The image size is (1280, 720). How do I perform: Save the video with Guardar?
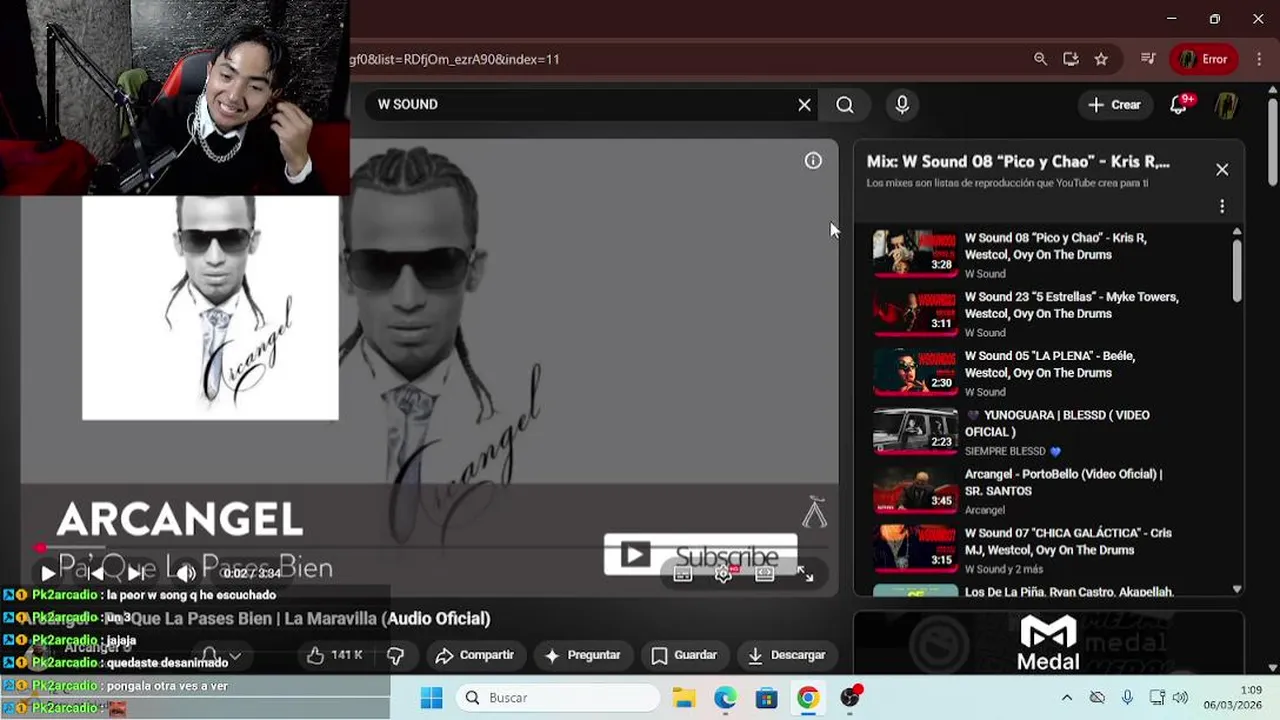(684, 655)
